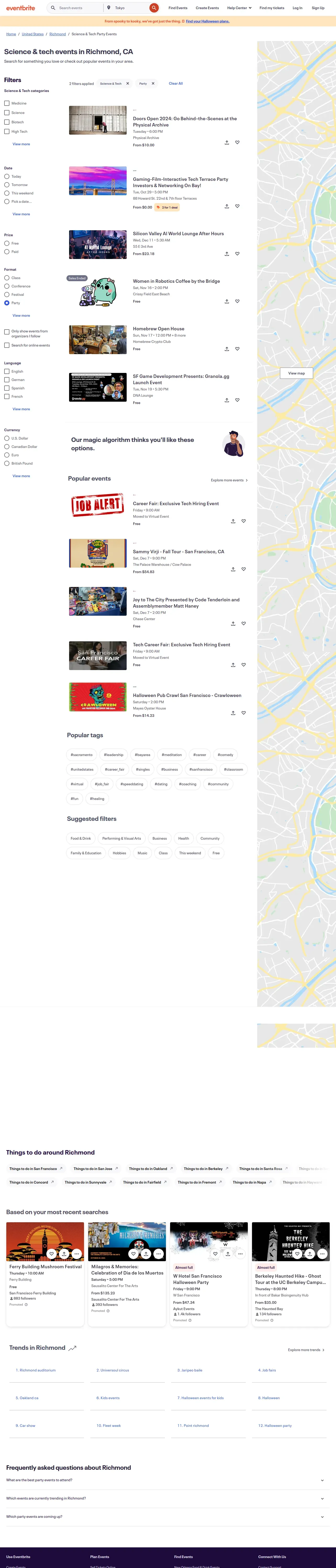The width and height of the screenshot is (336, 1568).
Task: Select the Euro currency radio button
Action: point(7,455)
